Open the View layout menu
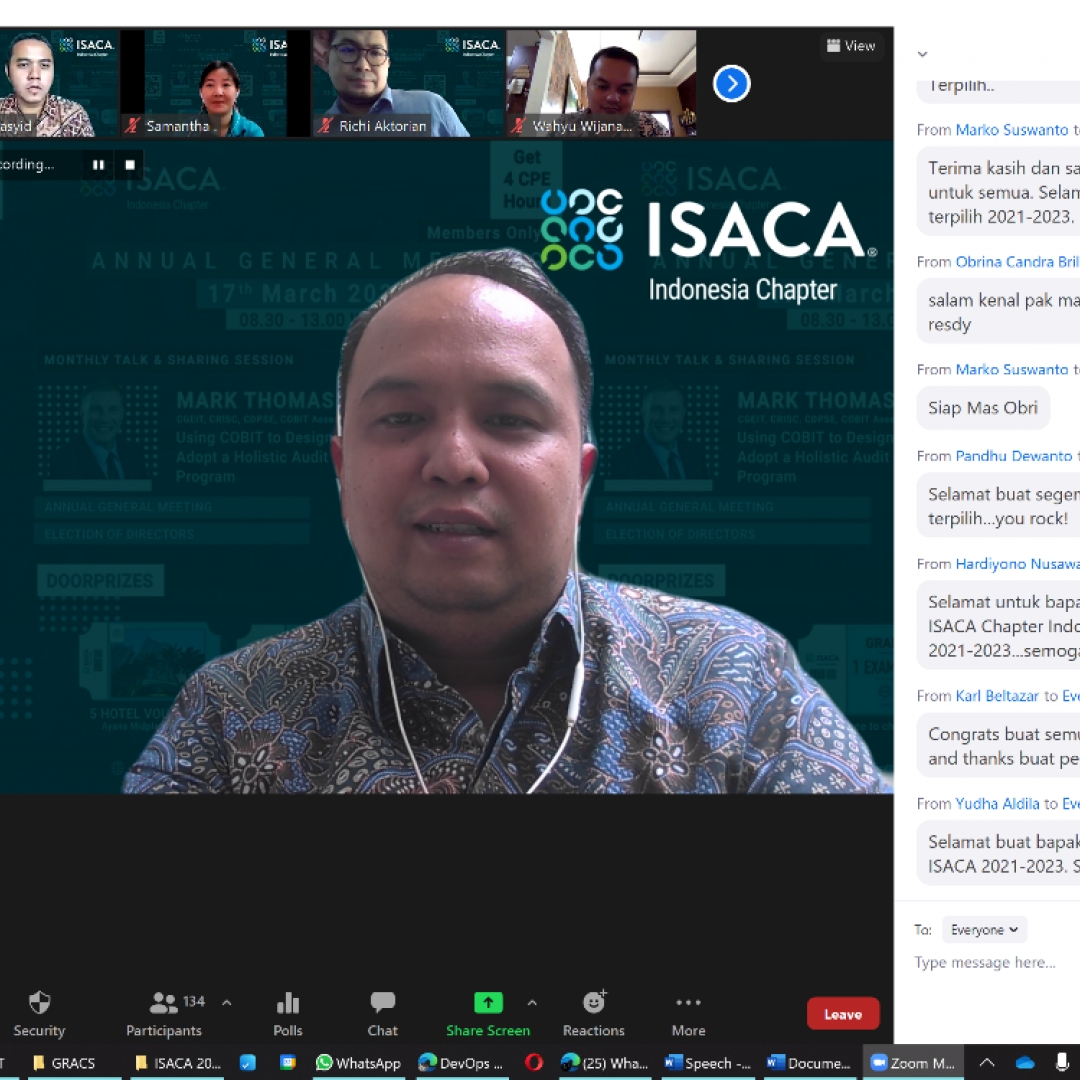This screenshot has width=1080, height=1080. coord(851,45)
